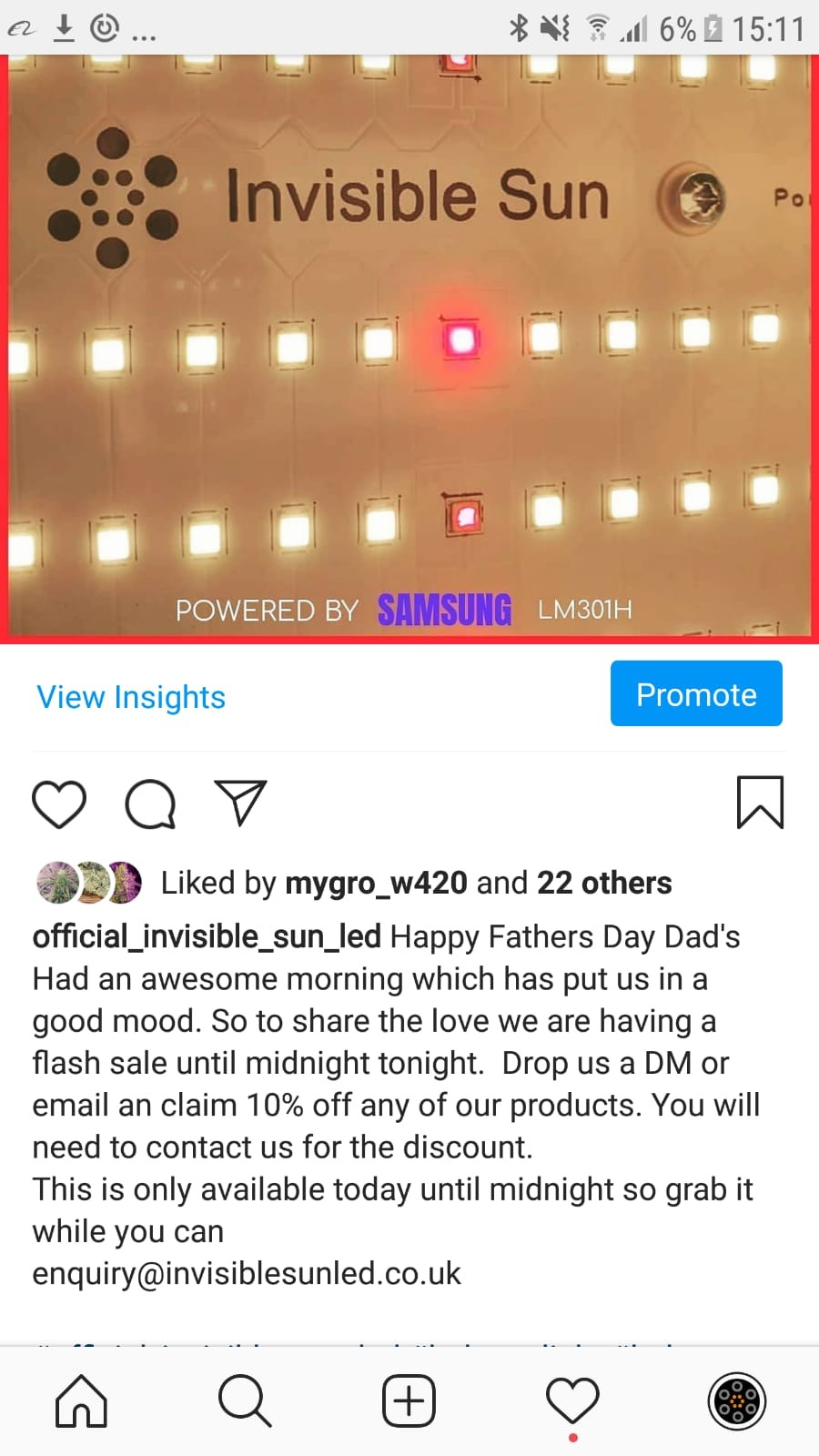The width and height of the screenshot is (819, 1456).
Task: Open official_invisible_sun_led username in caption
Action: point(207,936)
